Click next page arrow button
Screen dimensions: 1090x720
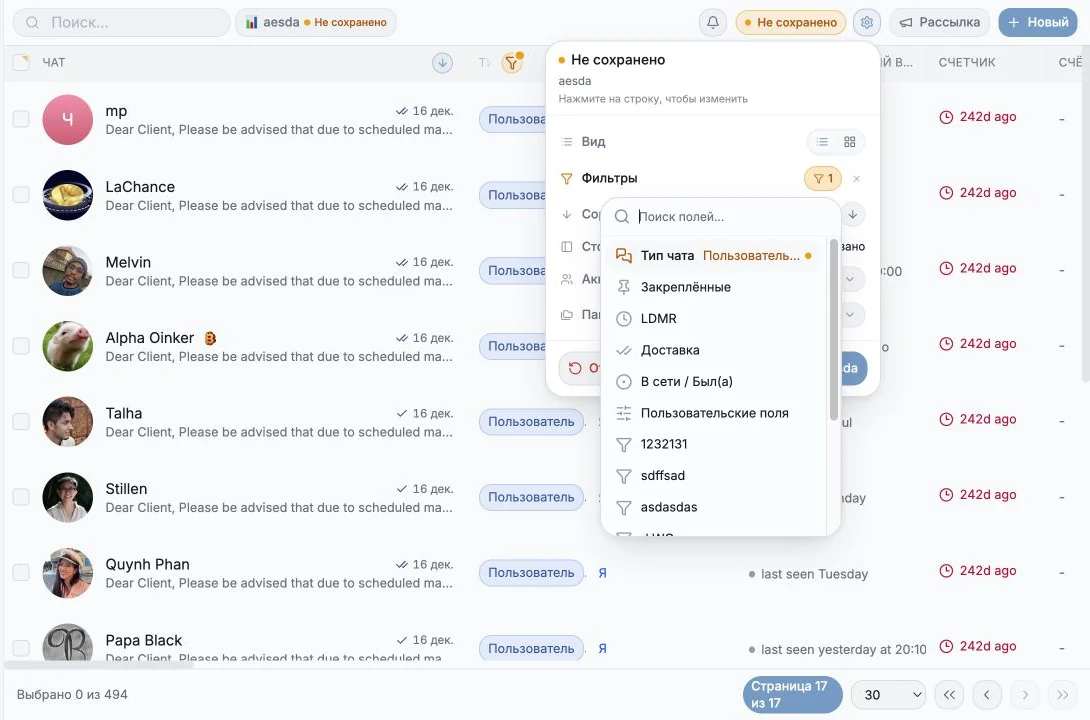1025,694
